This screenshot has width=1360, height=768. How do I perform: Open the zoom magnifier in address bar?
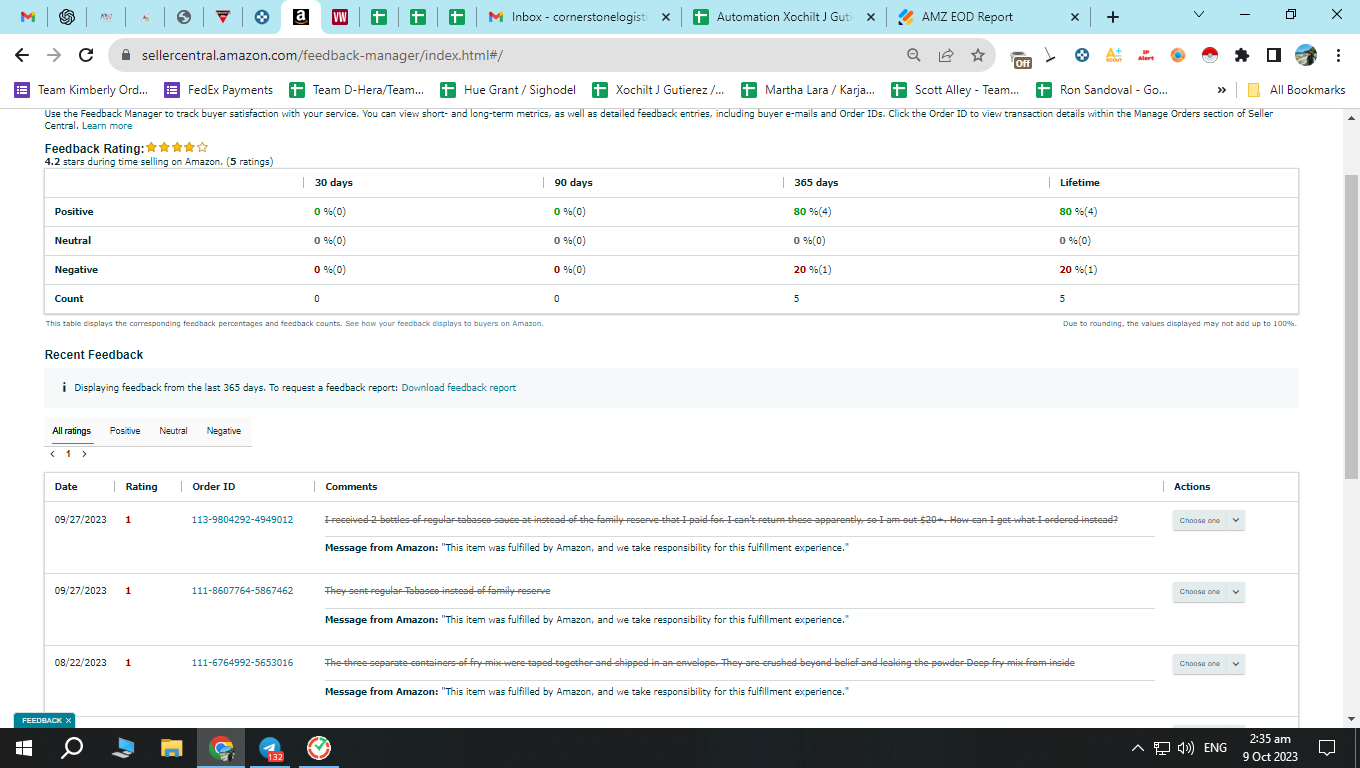tap(914, 55)
